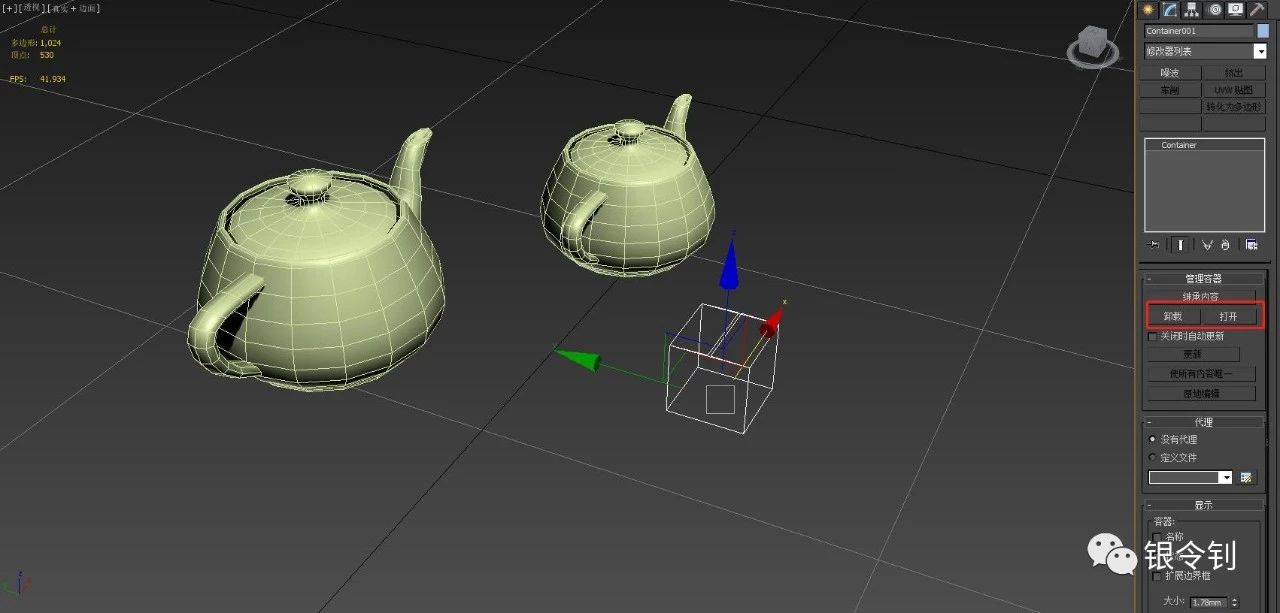This screenshot has width=1280, height=613.
Task: Click the ViewCube in viewport corner
Action: tap(1092, 45)
